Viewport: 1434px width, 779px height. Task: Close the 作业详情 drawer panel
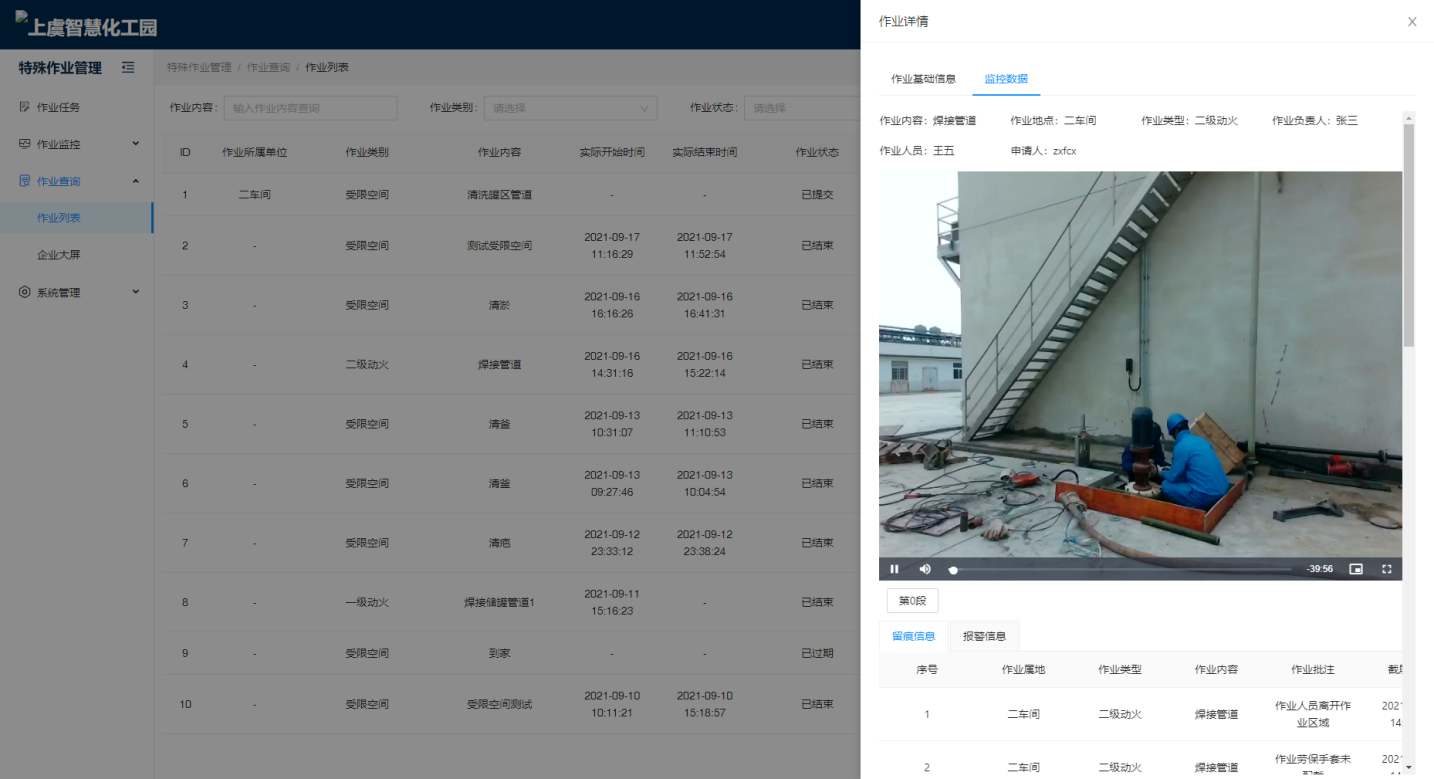pos(1412,22)
